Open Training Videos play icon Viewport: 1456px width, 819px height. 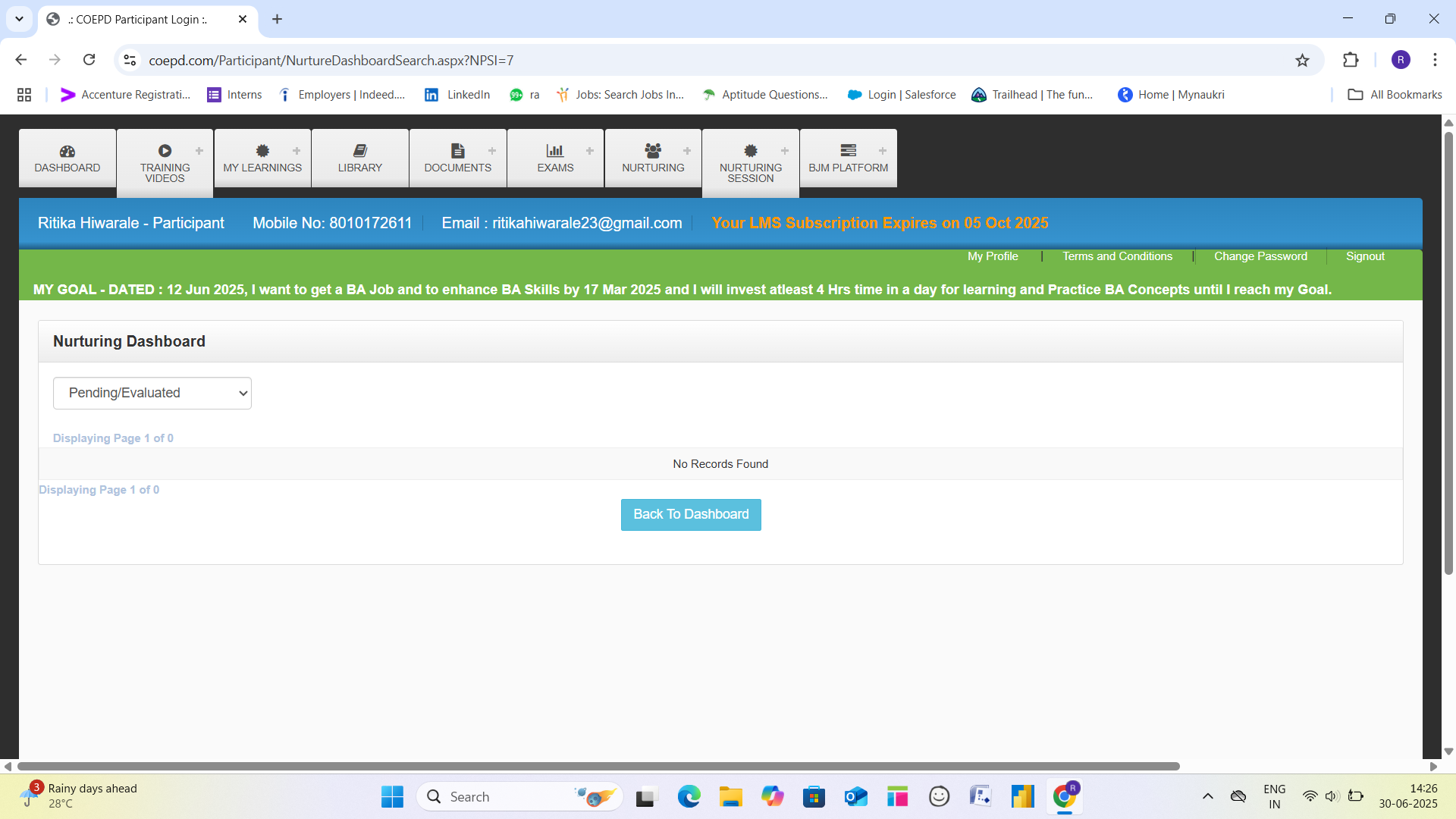(x=165, y=151)
